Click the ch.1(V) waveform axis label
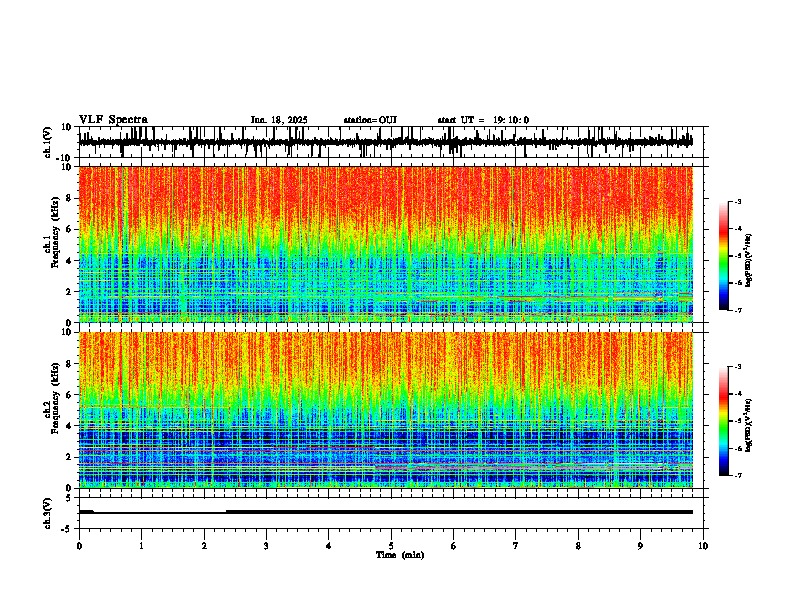This screenshot has height=612, width=792. point(48,142)
